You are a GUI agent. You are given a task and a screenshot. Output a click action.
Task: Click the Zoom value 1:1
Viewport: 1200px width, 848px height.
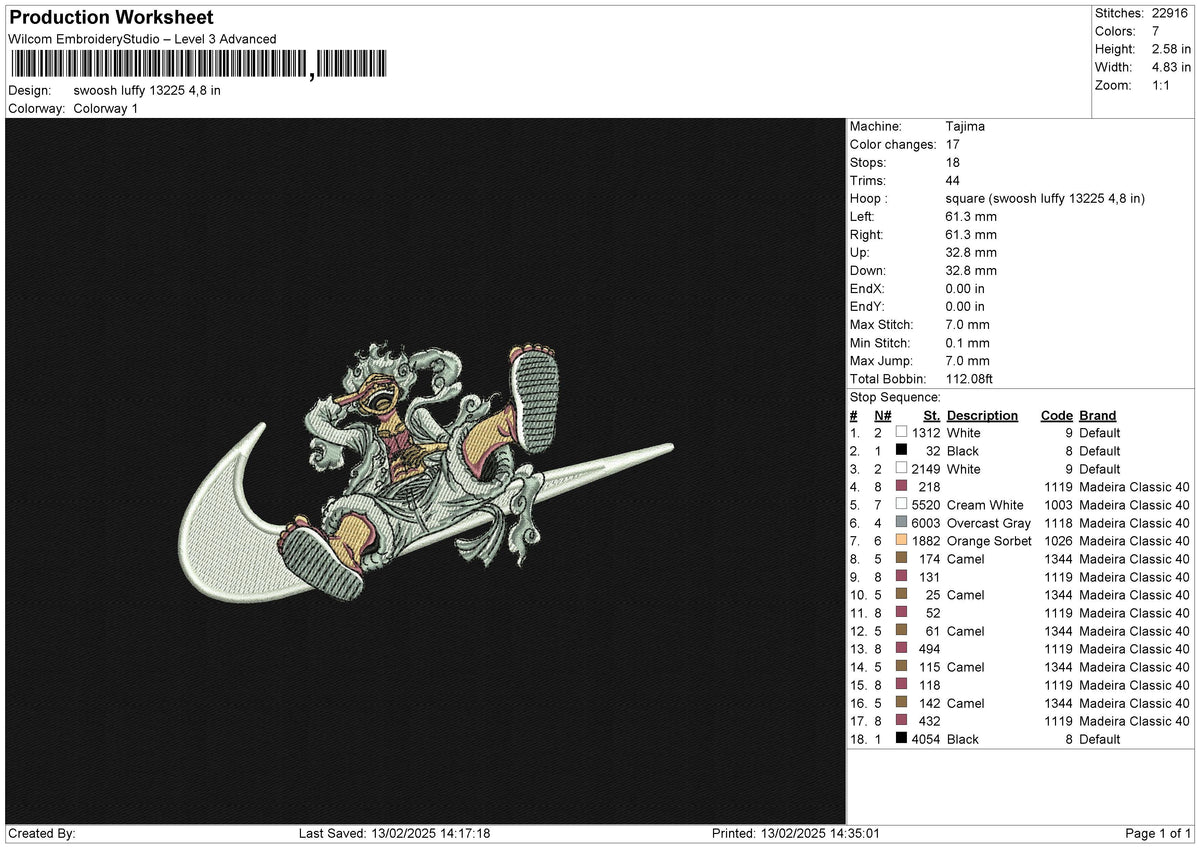[x=1160, y=85]
